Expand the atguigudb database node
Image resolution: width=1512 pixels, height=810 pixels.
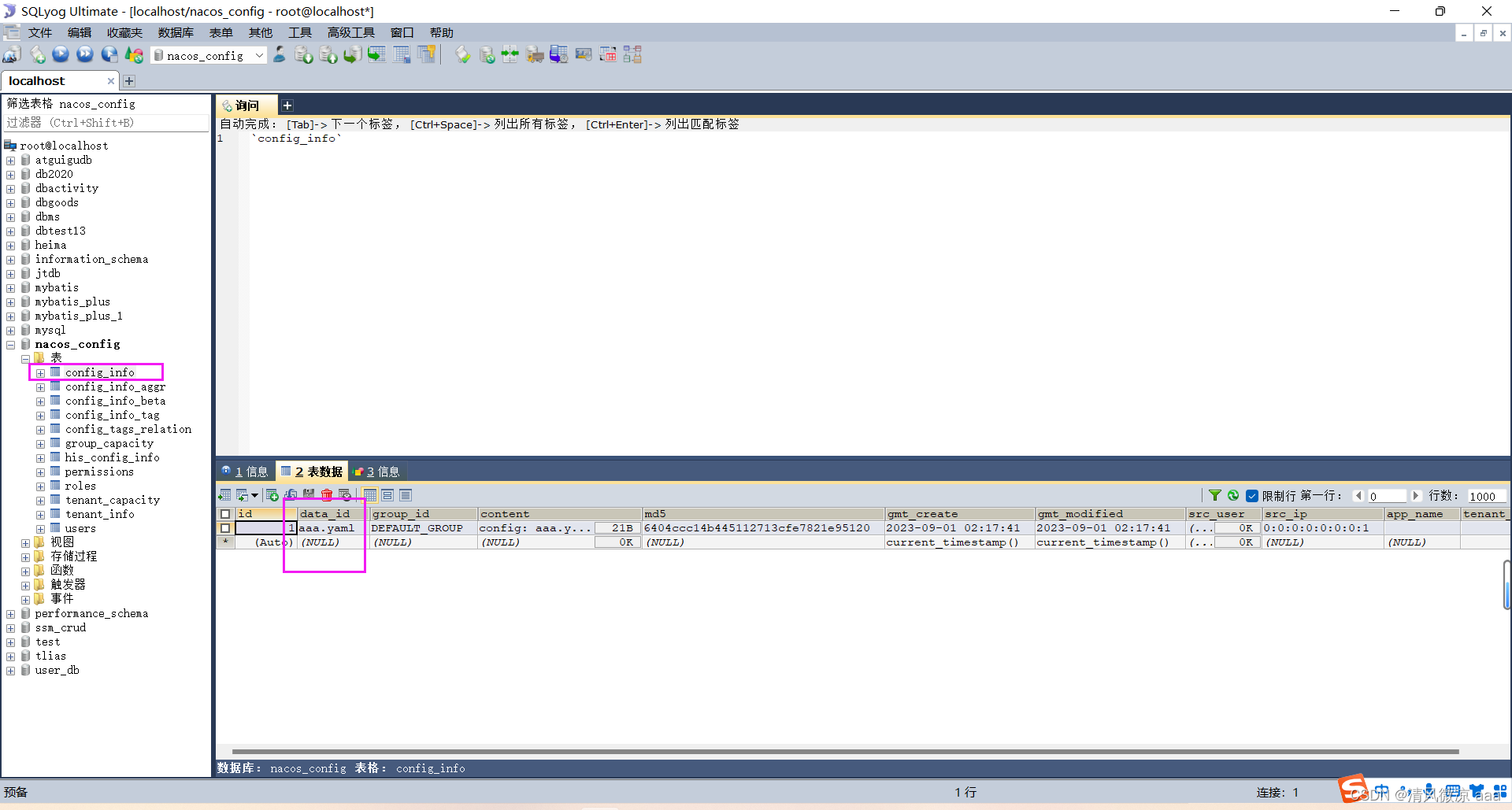[x=11, y=161]
